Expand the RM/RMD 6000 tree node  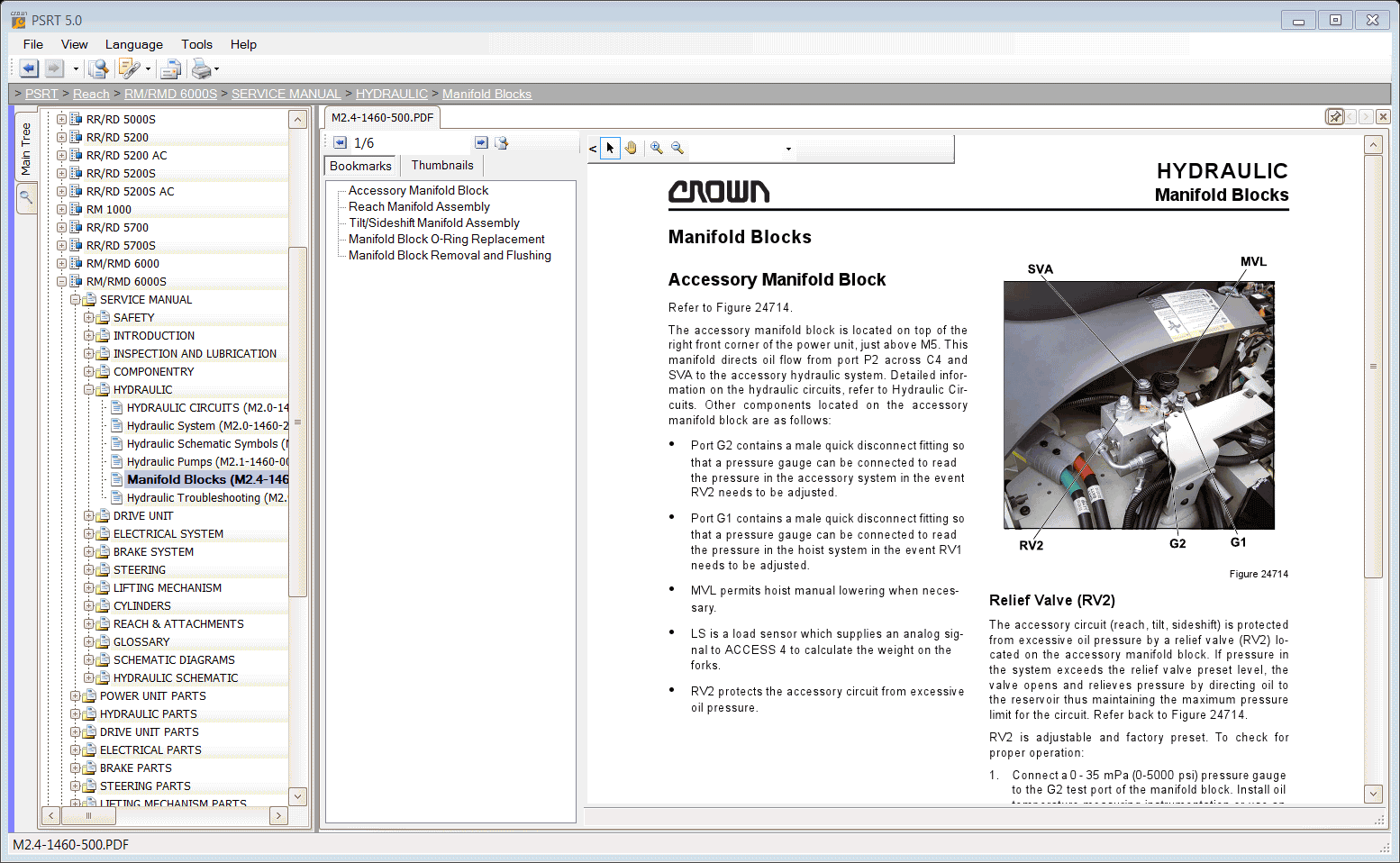[61, 263]
